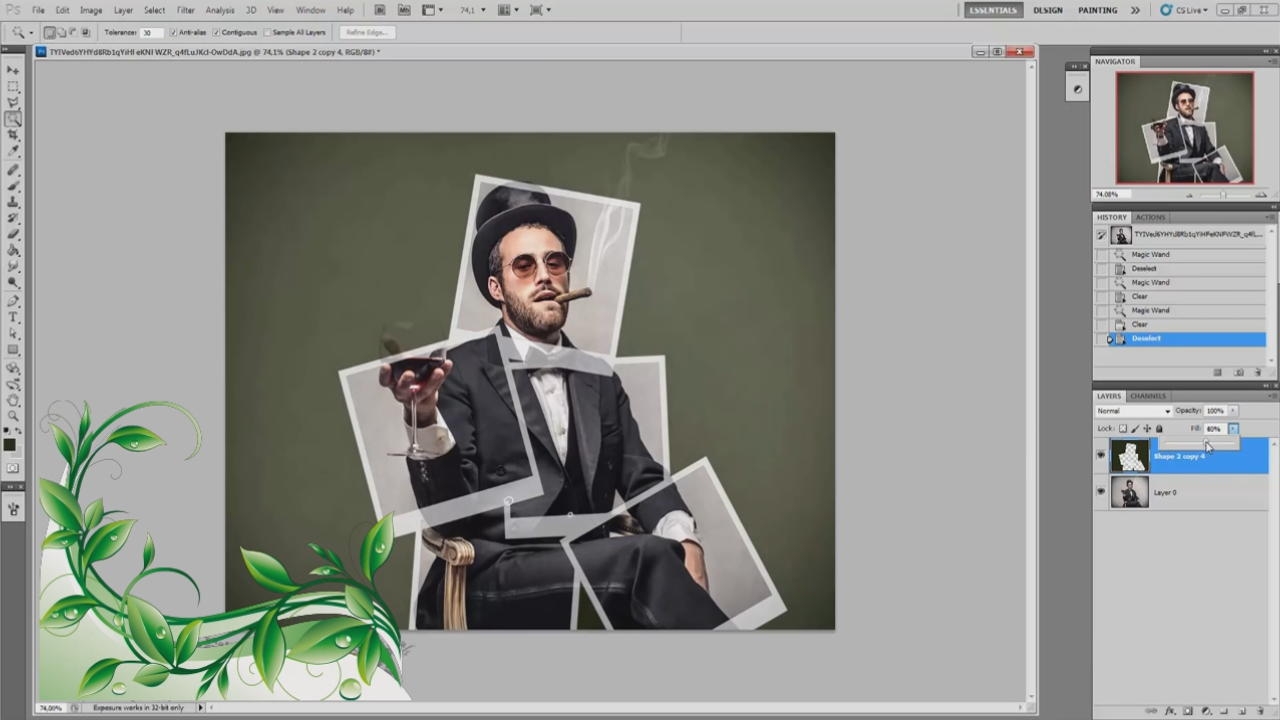Select the Path Selection tool
Image resolution: width=1280 pixels, height=720 pixels.
click(13, 333)
